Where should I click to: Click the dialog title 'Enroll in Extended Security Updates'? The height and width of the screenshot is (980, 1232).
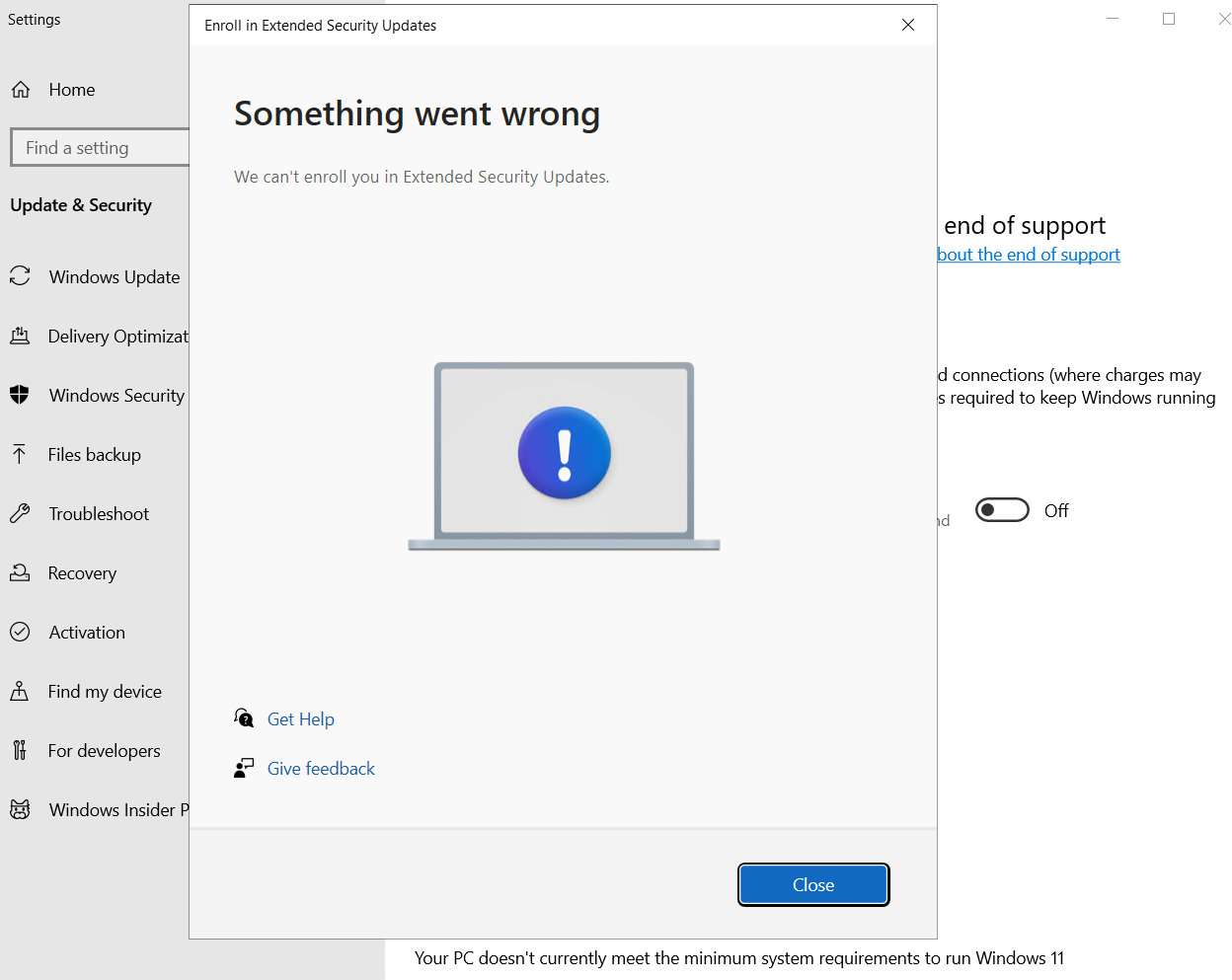pos(320,26)
